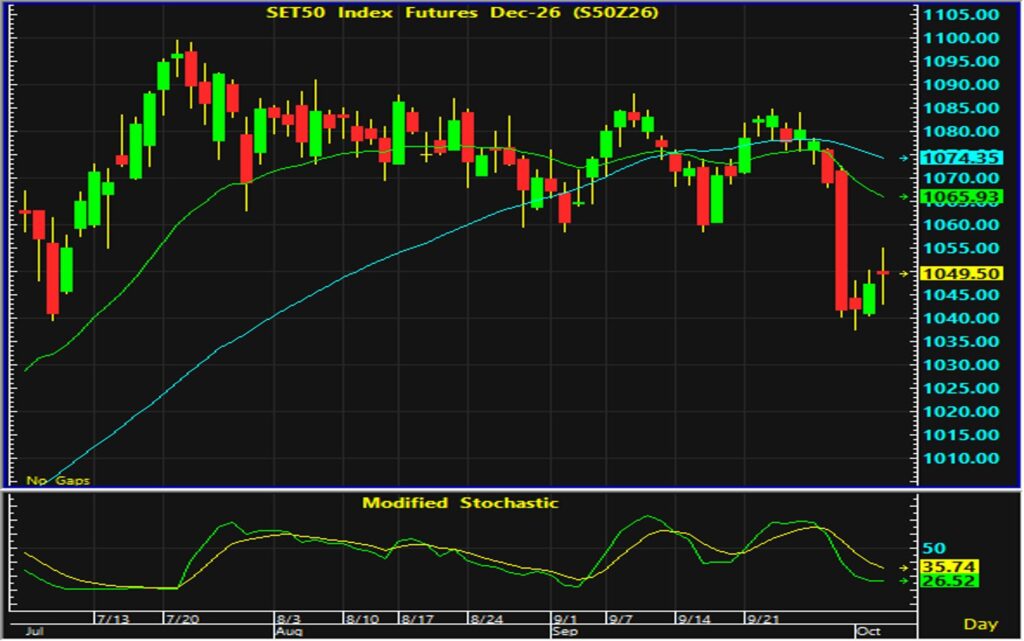This screenshot has width=1024, height=641.
Task: Click the 9/21 date label
Action: point(762,619)
